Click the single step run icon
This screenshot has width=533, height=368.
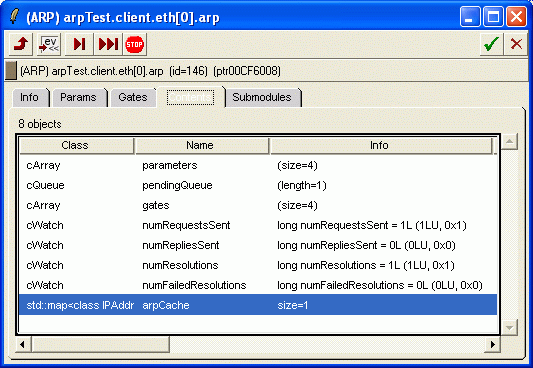(x=79, y=44)
